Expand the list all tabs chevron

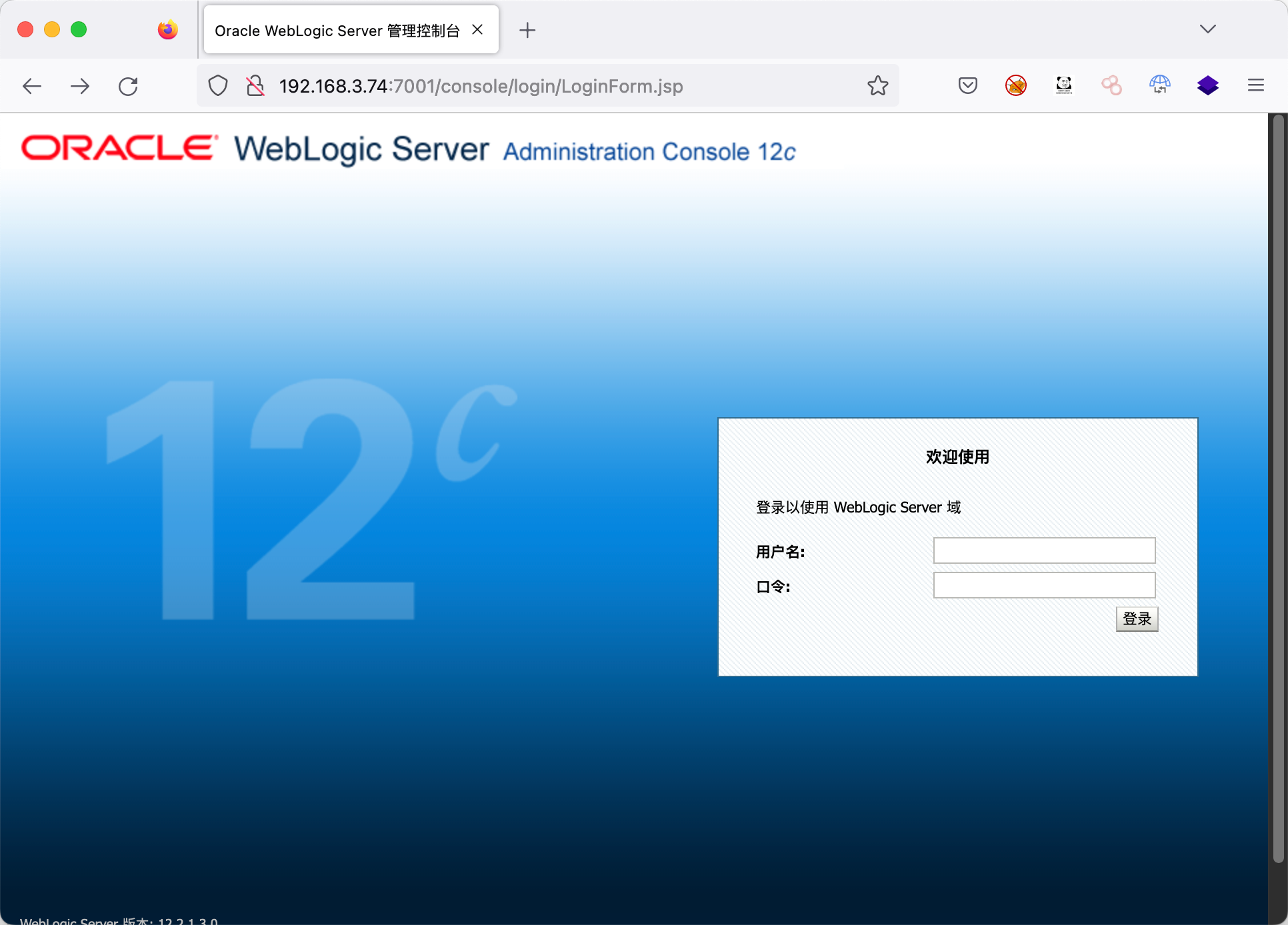[x=1207, y=29]
